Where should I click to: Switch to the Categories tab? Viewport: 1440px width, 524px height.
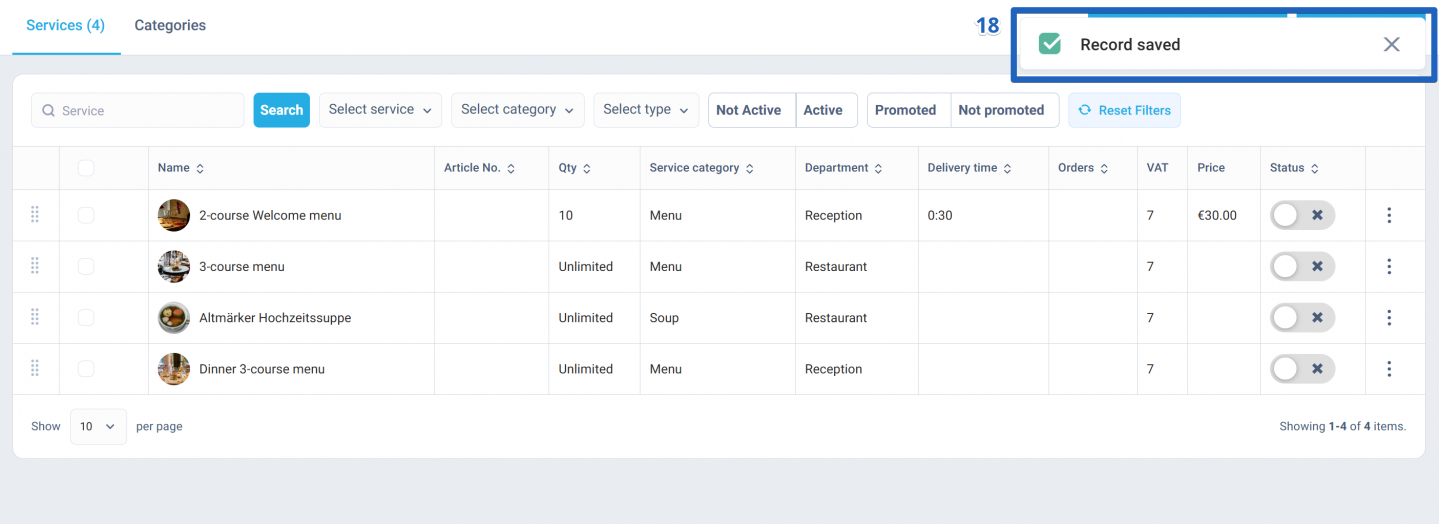point(170,26)
